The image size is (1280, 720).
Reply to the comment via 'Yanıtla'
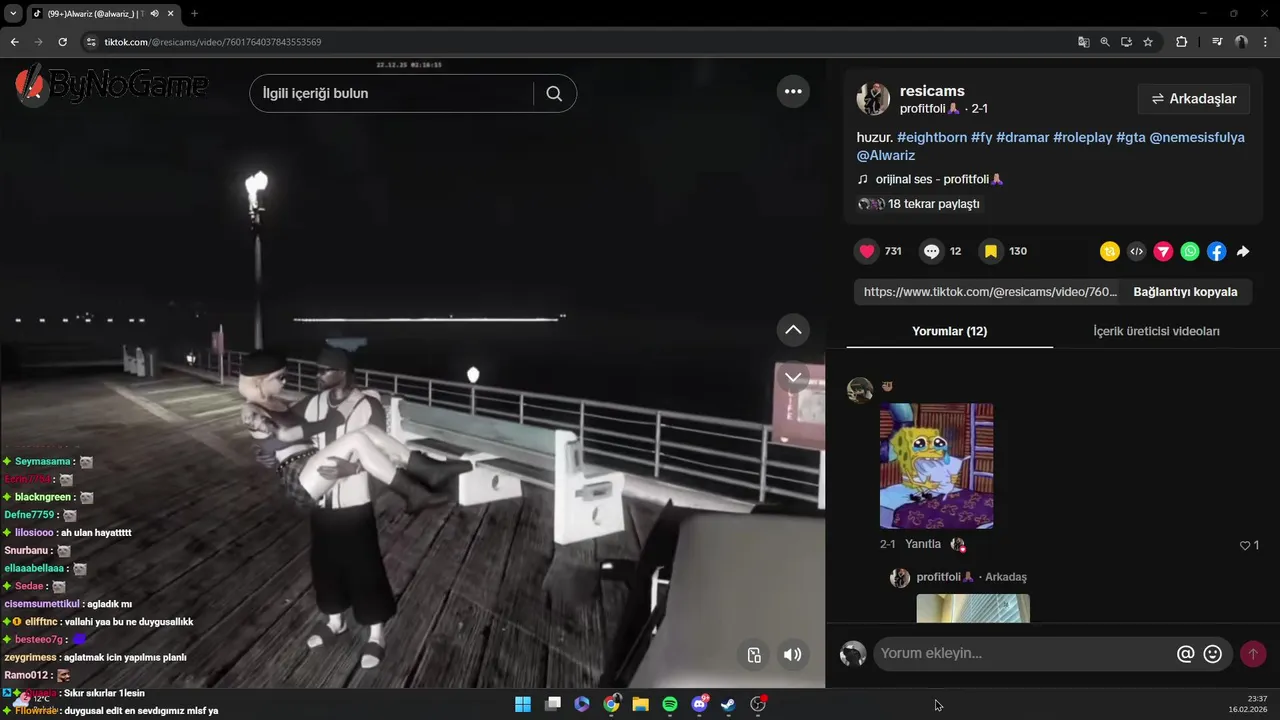click(923, 544)
